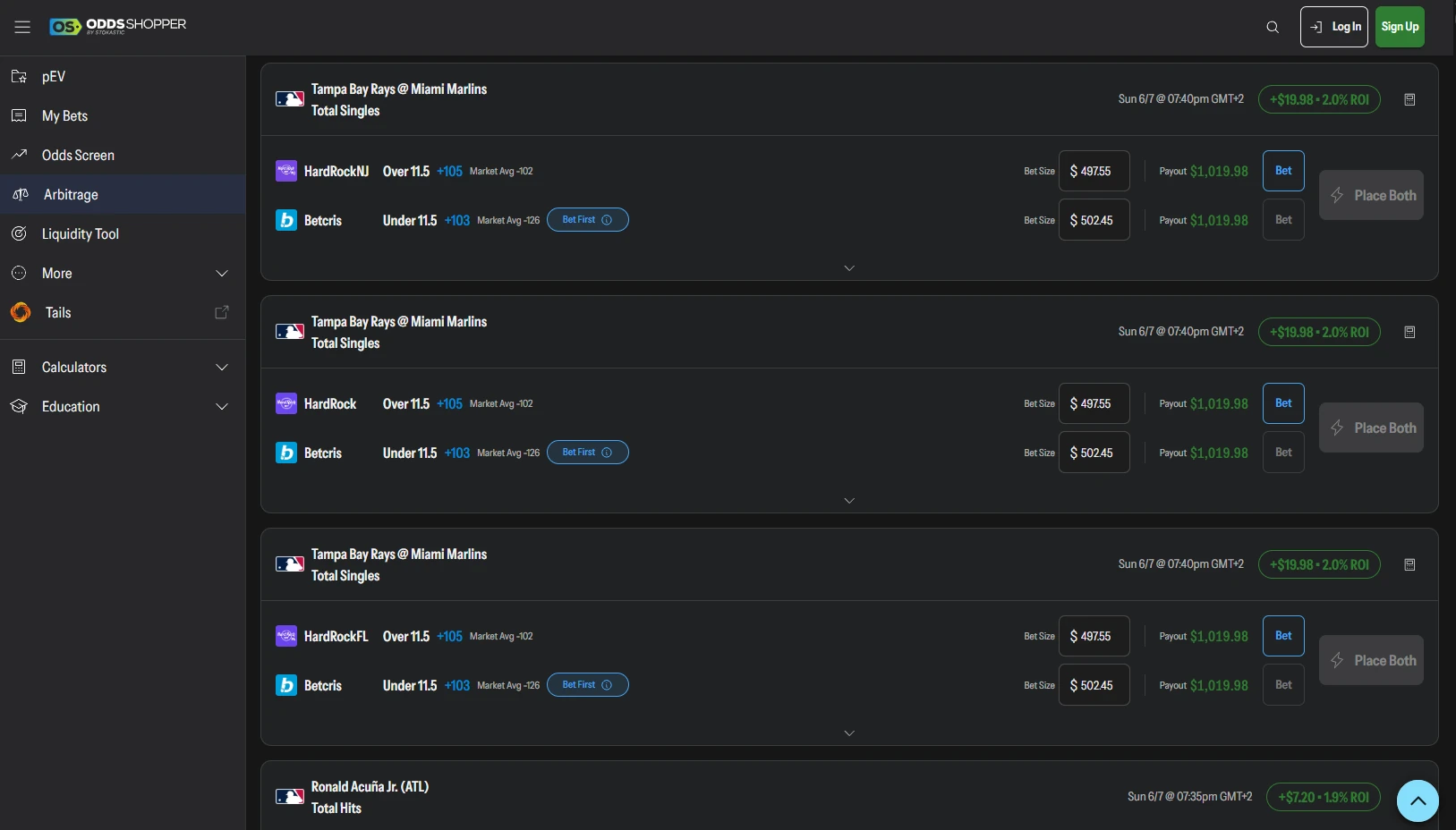Click the +105 odds for HardRockNJ Over 11.5
Image resolution: width=1456 pixels, height=830 pixels.
449,171
